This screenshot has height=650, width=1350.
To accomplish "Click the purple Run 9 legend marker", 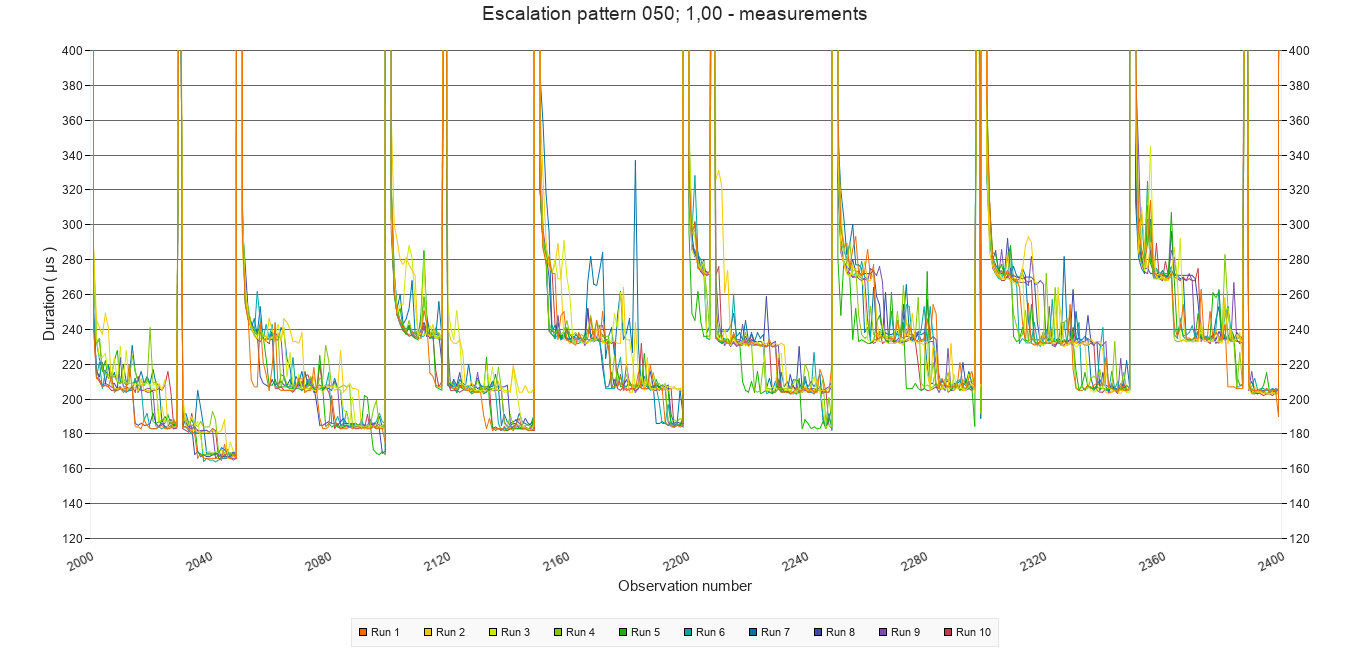I will pos(884,632).
